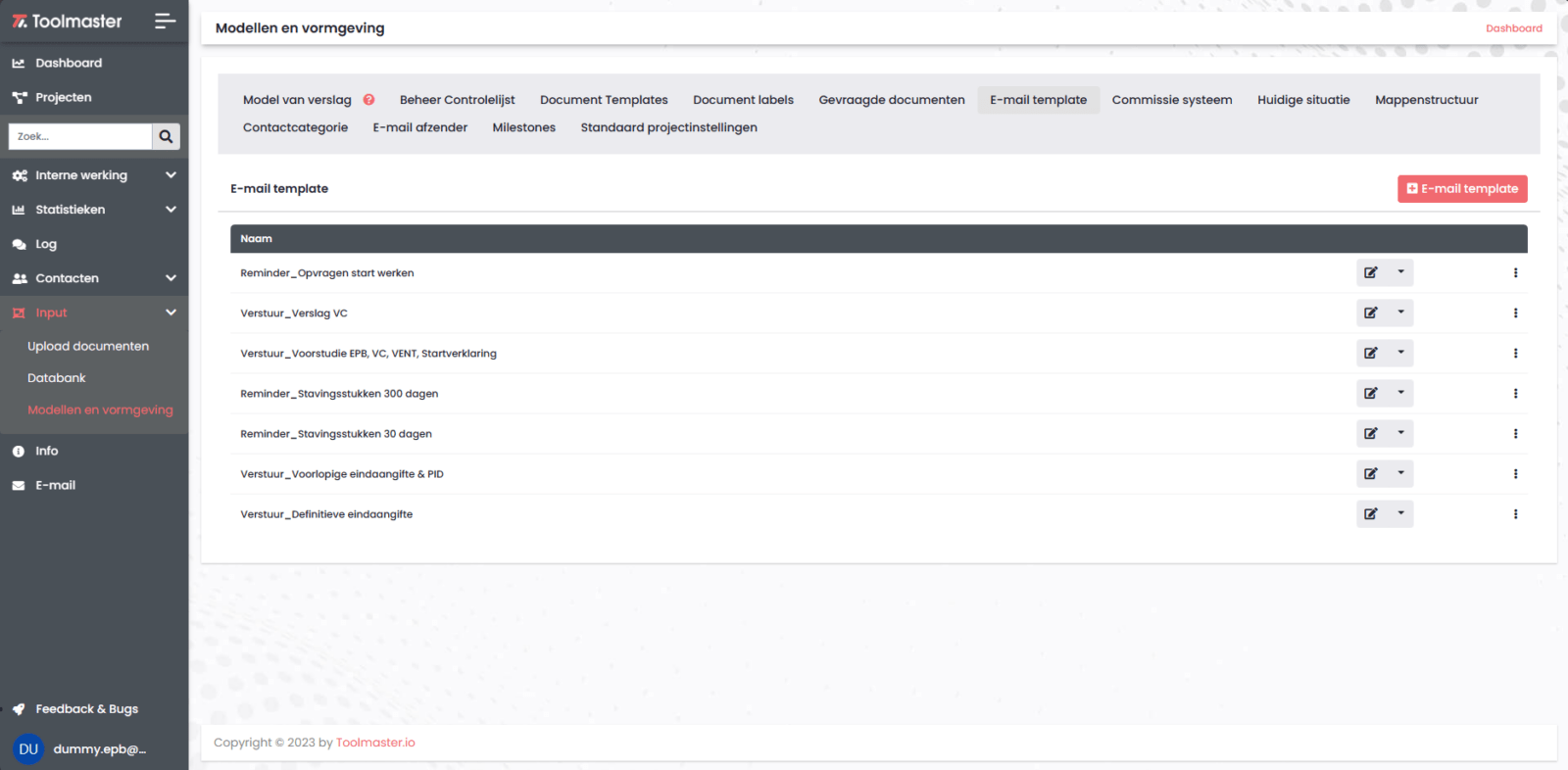Image resolution: width=1568 pixels, height=770 pixels.
Task: Open kebab menu for Reminder_Stavingsstukken 300 dagen
Action: tap(1515, 394)
